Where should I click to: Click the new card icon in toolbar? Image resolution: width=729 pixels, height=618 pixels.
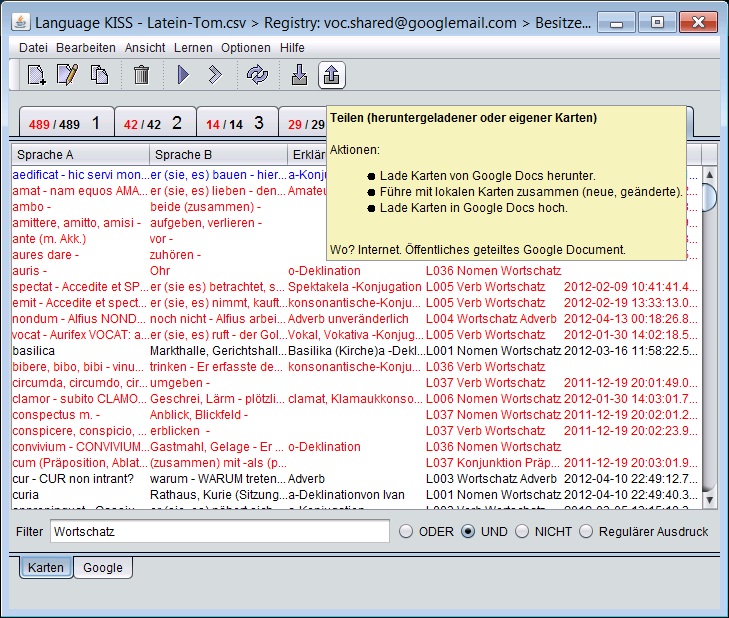tap(36, 75)
